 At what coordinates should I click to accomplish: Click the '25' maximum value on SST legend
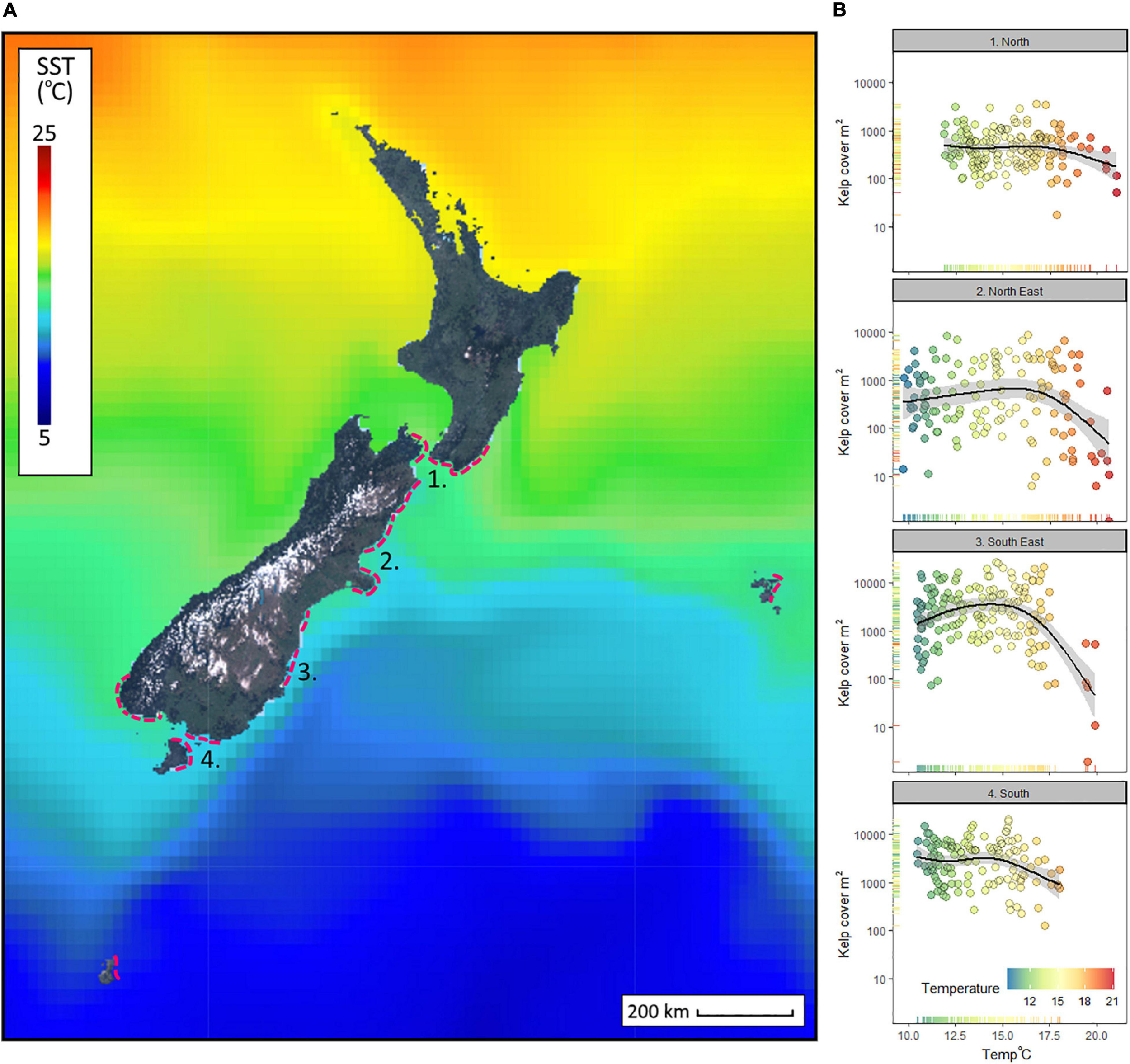click(x=44, y=134)
